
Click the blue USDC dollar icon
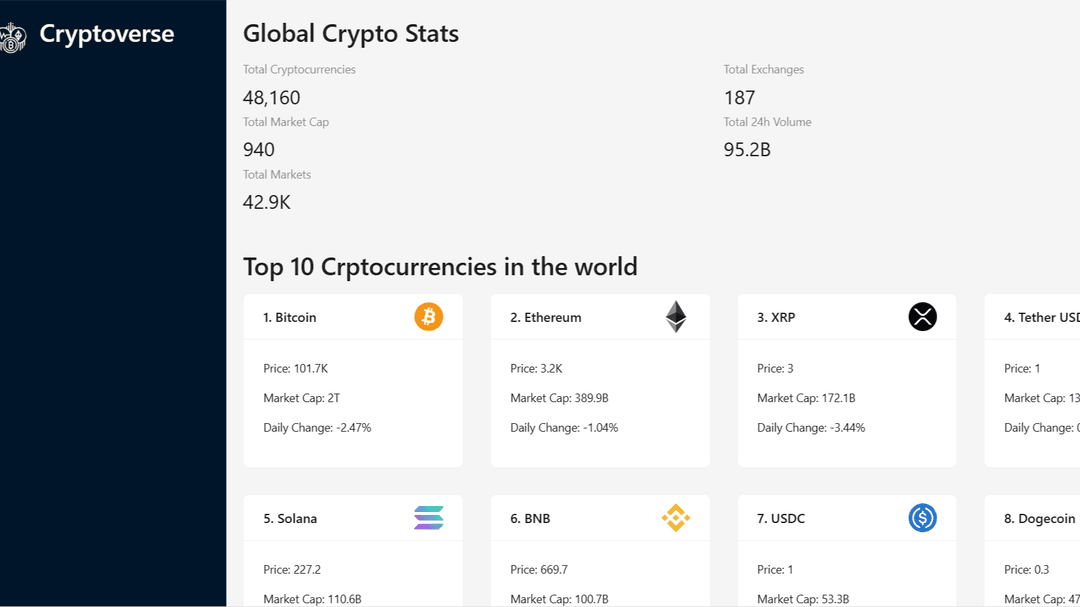point(922,518)
